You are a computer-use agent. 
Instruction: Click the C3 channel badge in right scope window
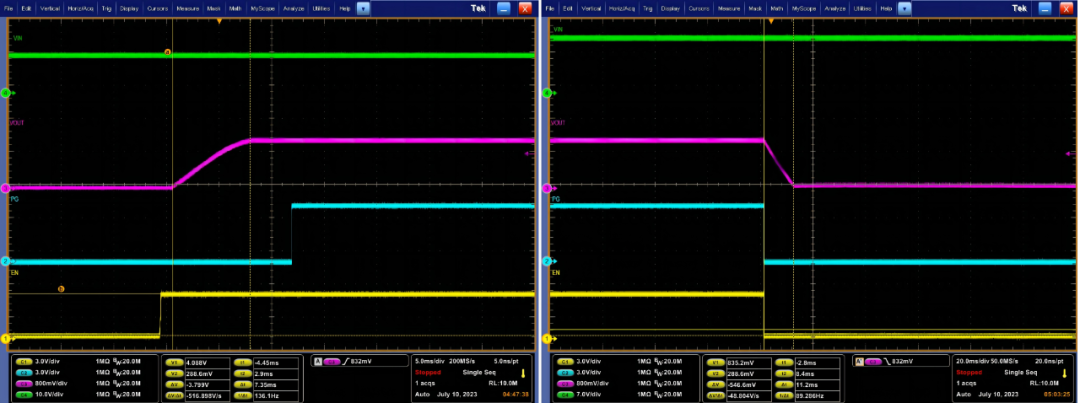click(565, 384)
